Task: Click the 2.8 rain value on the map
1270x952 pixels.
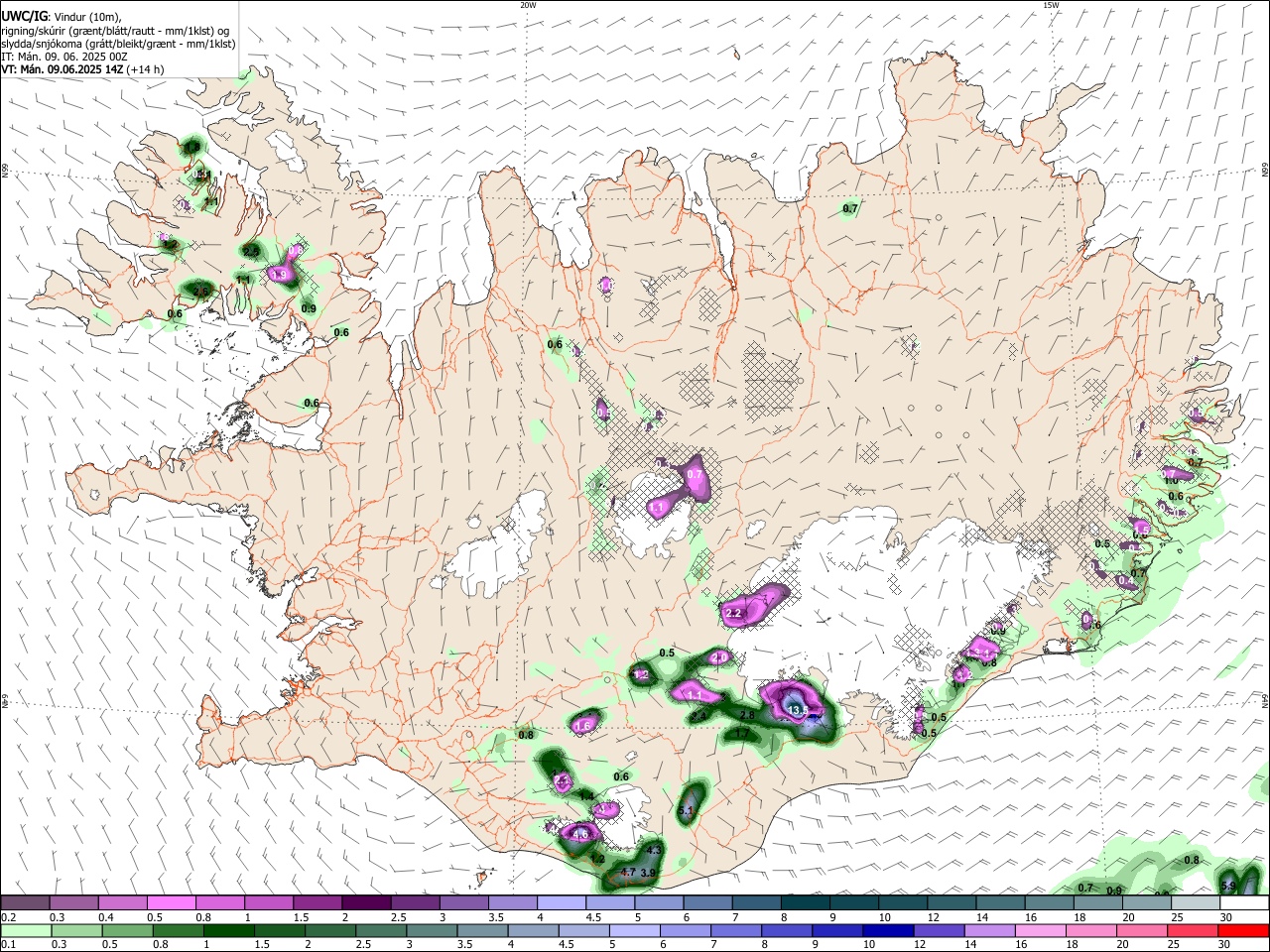Action: point(748,715)
